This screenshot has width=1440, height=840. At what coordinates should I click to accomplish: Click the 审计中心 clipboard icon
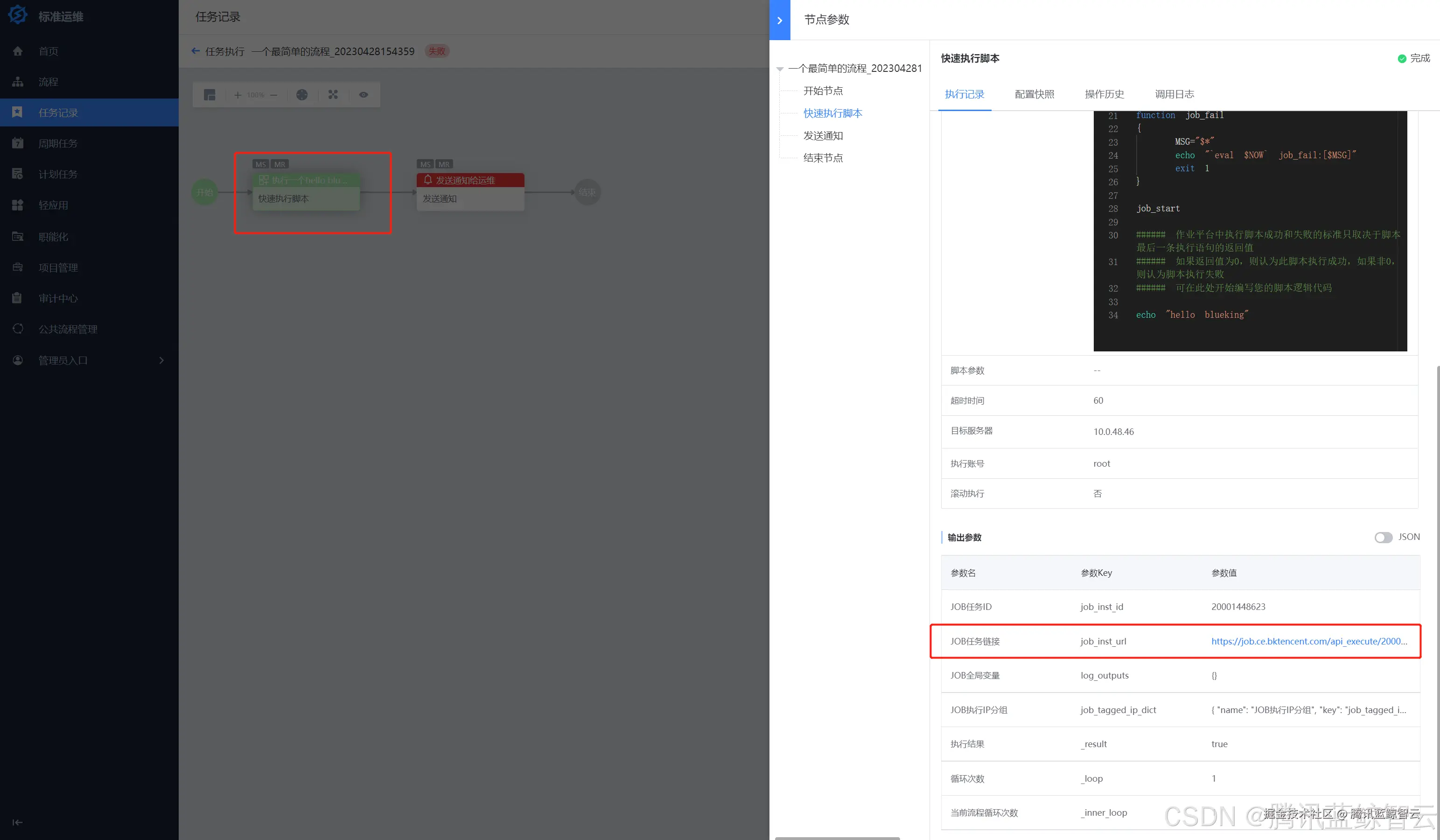click(18, 298)
